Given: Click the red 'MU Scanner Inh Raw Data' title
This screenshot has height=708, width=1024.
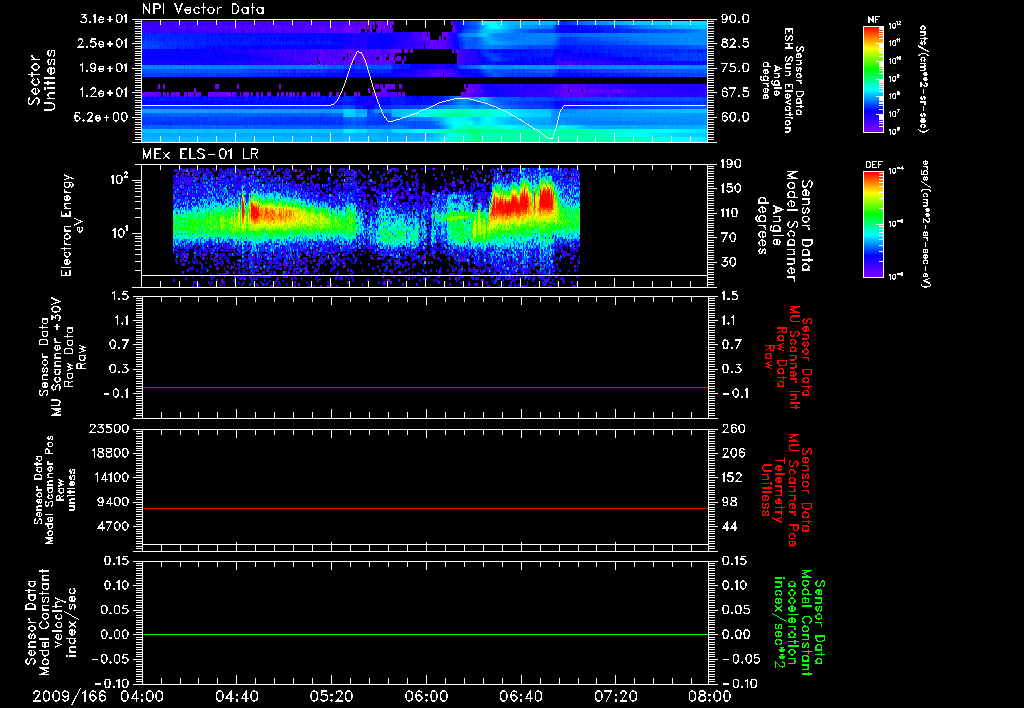Looking at the screenshot, I should (788, 357).
